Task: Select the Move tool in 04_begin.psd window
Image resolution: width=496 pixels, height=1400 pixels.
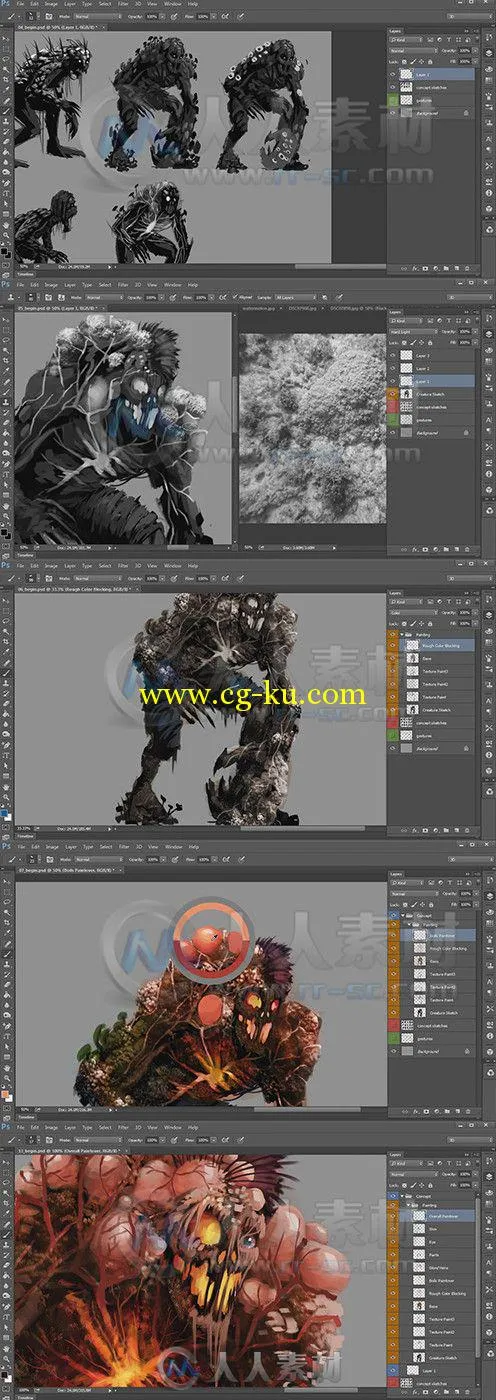Action: pos(6,41)
